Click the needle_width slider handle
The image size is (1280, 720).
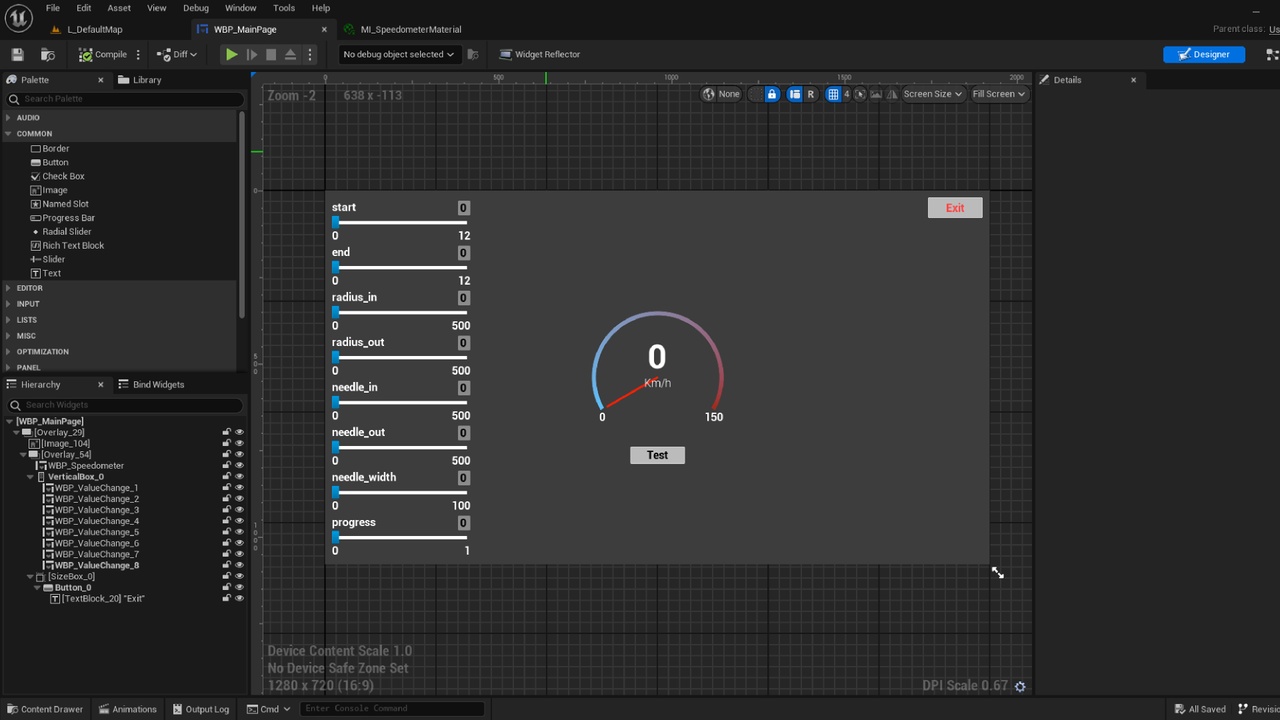click(x=336, y=492)
